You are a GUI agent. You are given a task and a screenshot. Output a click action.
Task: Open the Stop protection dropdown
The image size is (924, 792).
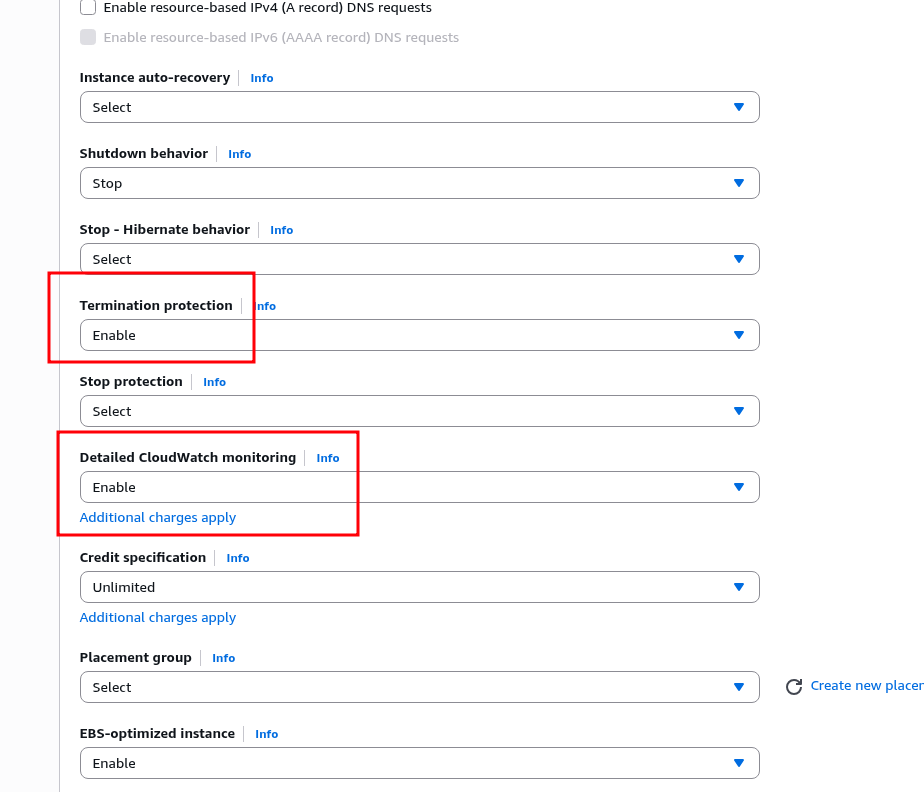point(419,411)
